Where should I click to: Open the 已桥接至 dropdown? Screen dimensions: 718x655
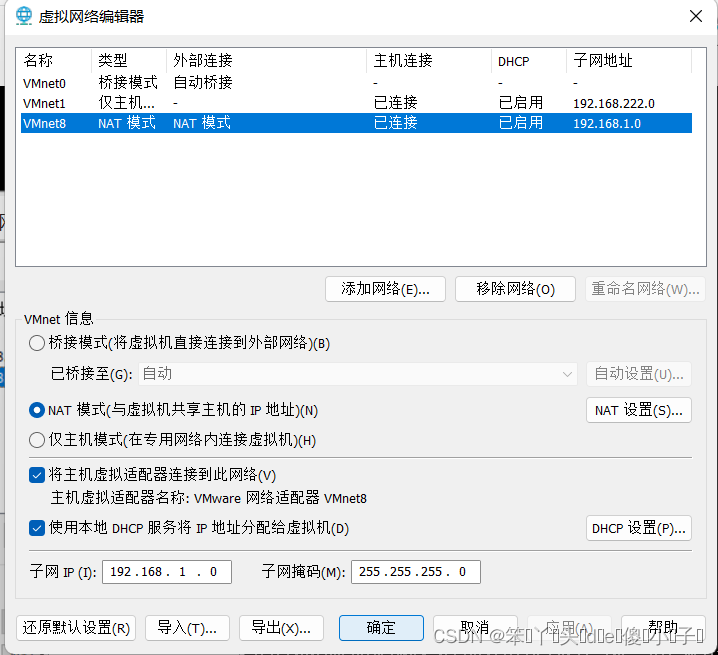358,374
